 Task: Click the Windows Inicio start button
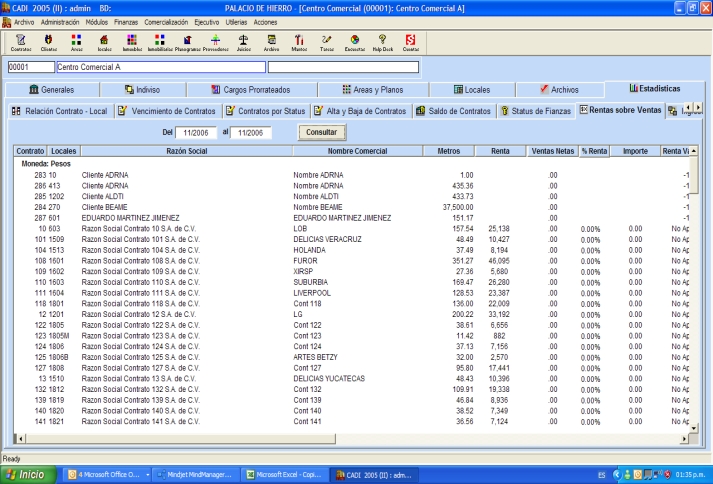(27, 474)
